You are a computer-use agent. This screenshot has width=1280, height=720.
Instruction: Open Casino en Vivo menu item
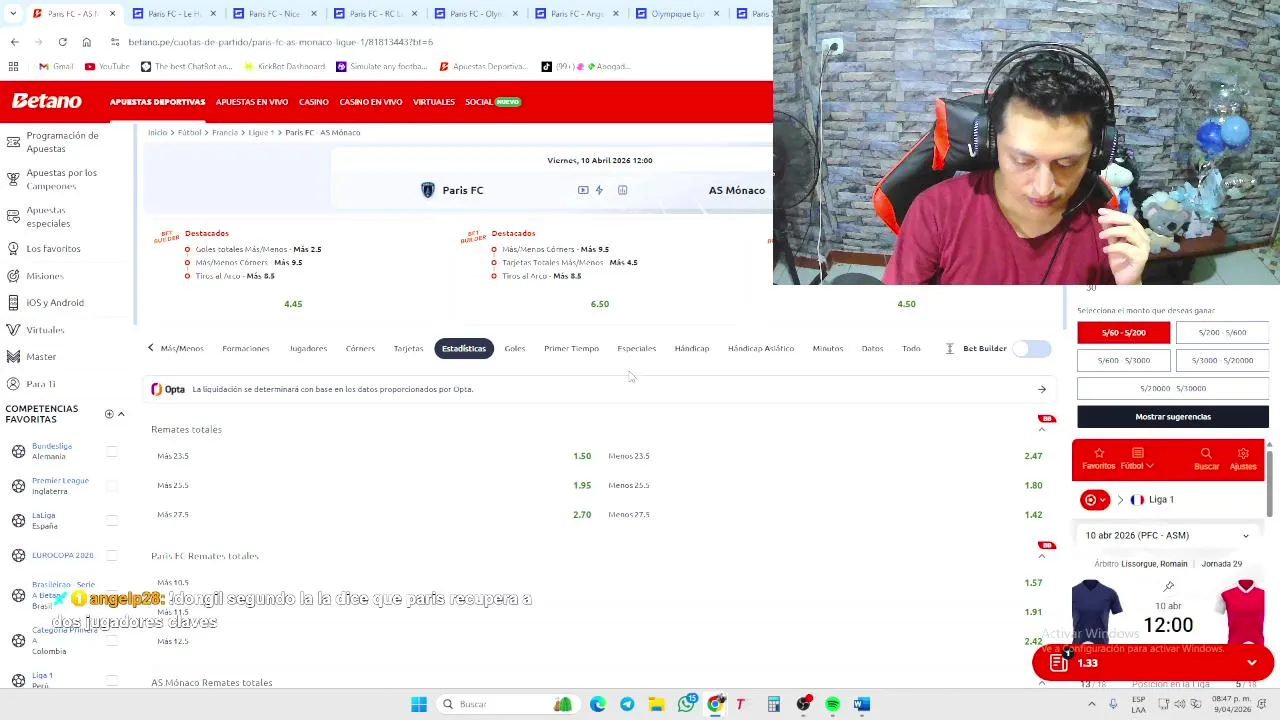[x=370, y=102]
